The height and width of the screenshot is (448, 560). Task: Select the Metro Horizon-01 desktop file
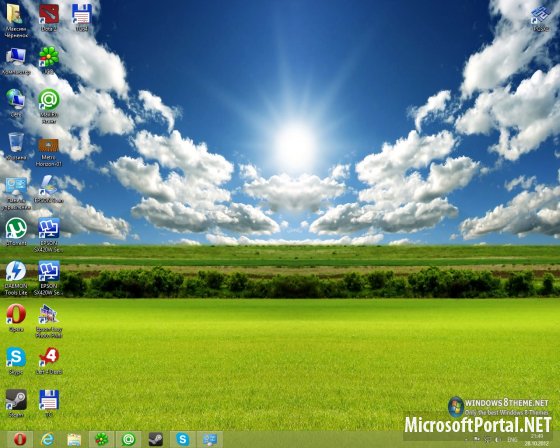click(49, 152)
